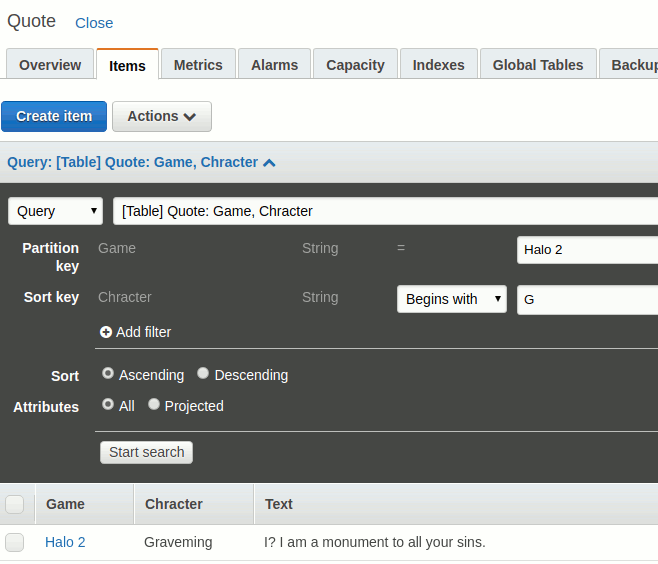Collapse the Query section header chevron
Screen dimensions: 658x564
[269, 162]
